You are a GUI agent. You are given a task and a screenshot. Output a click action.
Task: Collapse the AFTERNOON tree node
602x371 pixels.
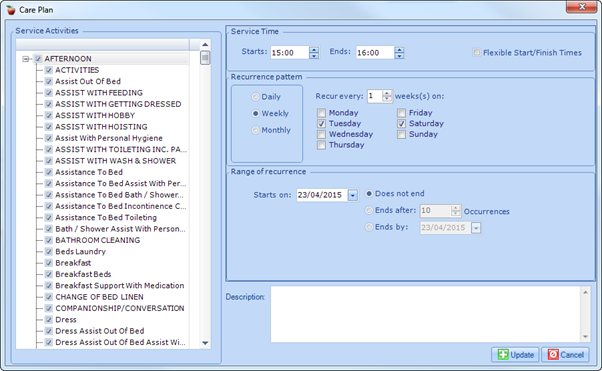tap(25, 59)
